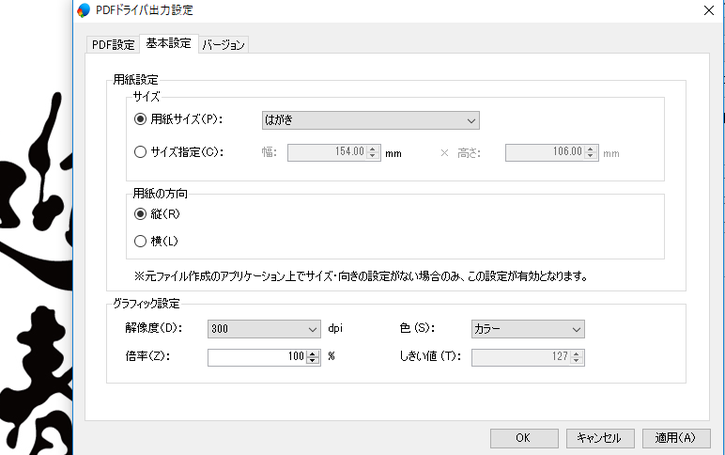
Task: Switch to the PDF設定 tab
Action: click(x=113, y=45)
